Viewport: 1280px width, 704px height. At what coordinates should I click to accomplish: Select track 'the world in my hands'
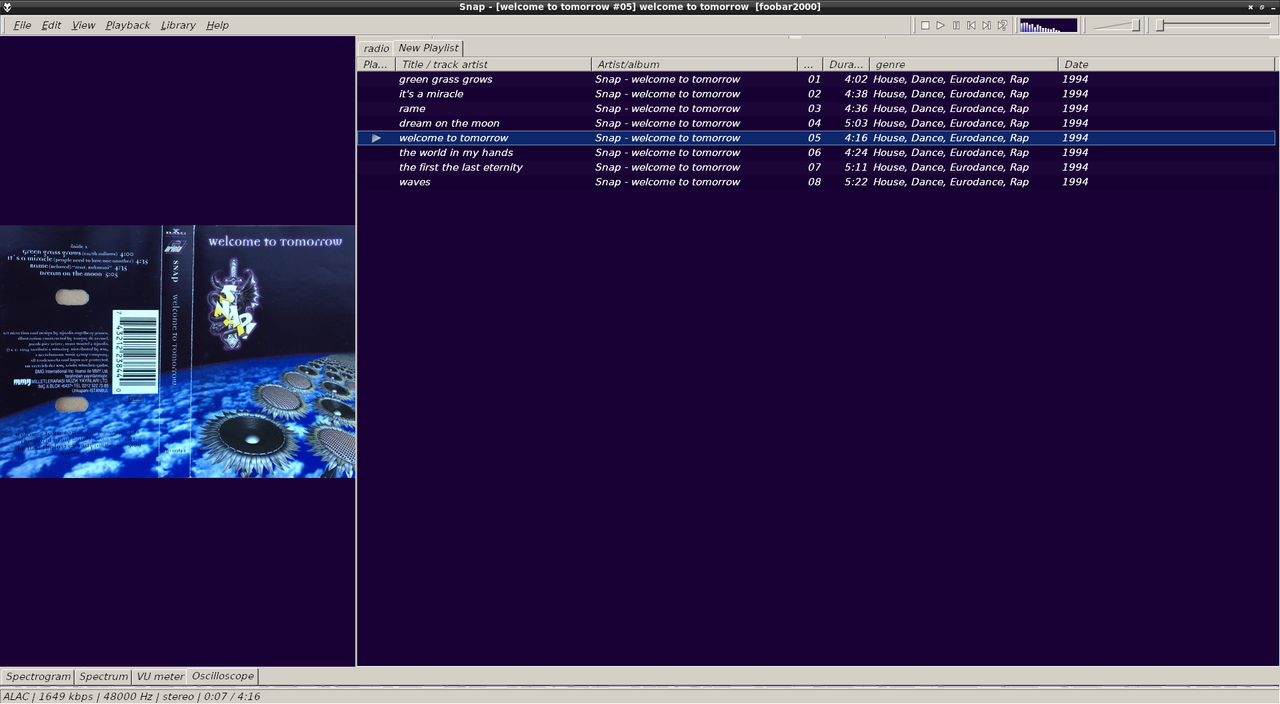coord(816,153)
